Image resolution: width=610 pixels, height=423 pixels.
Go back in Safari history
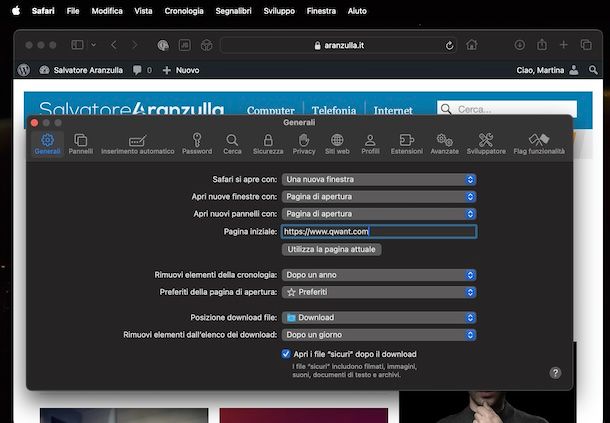point(114,45)
